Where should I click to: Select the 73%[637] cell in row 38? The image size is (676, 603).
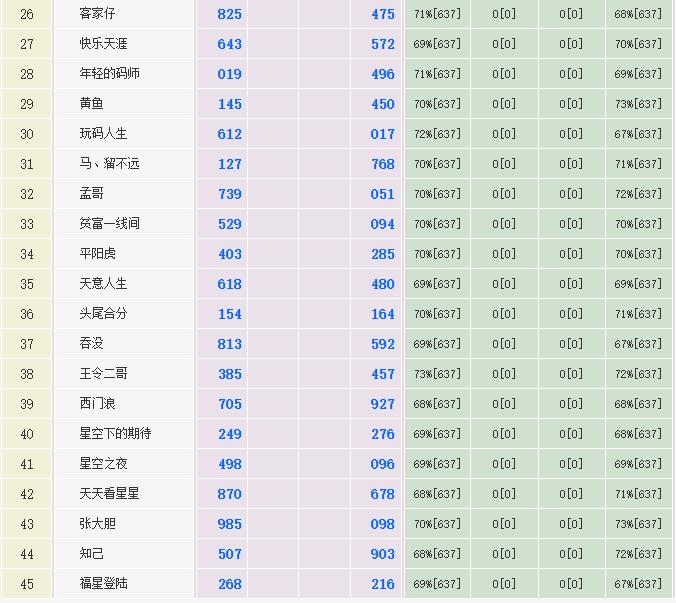pos(437,374)
